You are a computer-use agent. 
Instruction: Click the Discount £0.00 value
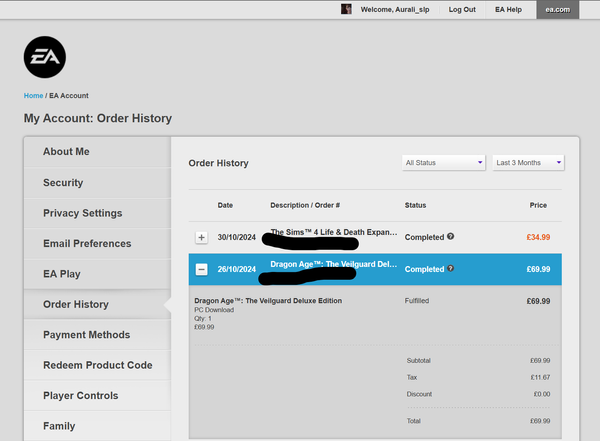[542, 394]
